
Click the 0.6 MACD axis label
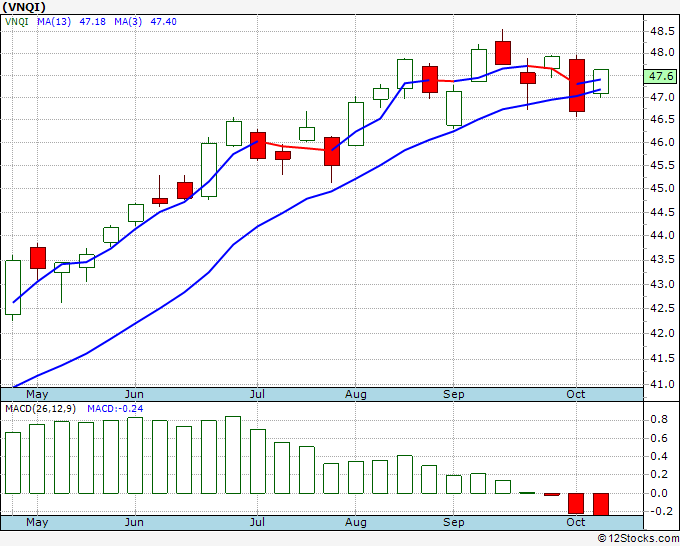coord(659,438)
